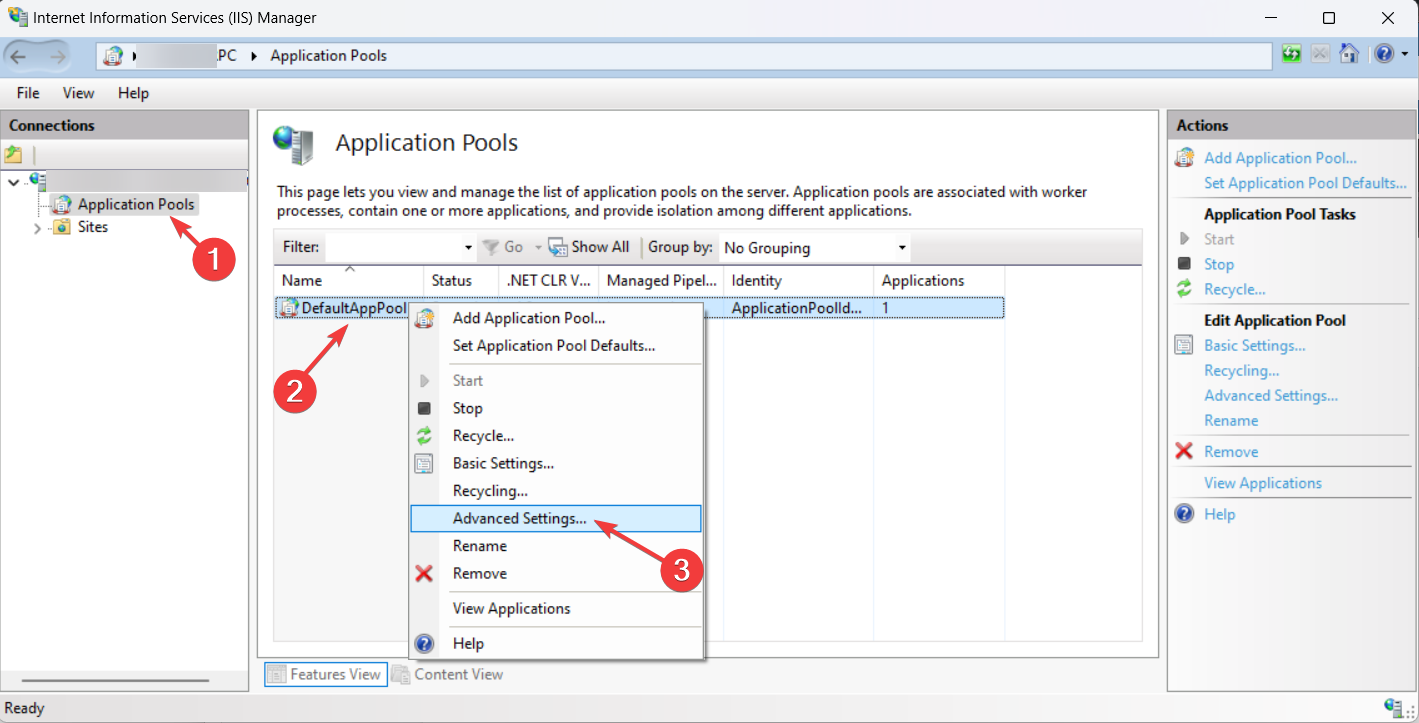Image resolution: width=1419 pixels, height=723 pixels.
Task: Click the server node icon in Connections tree
Action: pyautogui.click(x=38, y=180)
